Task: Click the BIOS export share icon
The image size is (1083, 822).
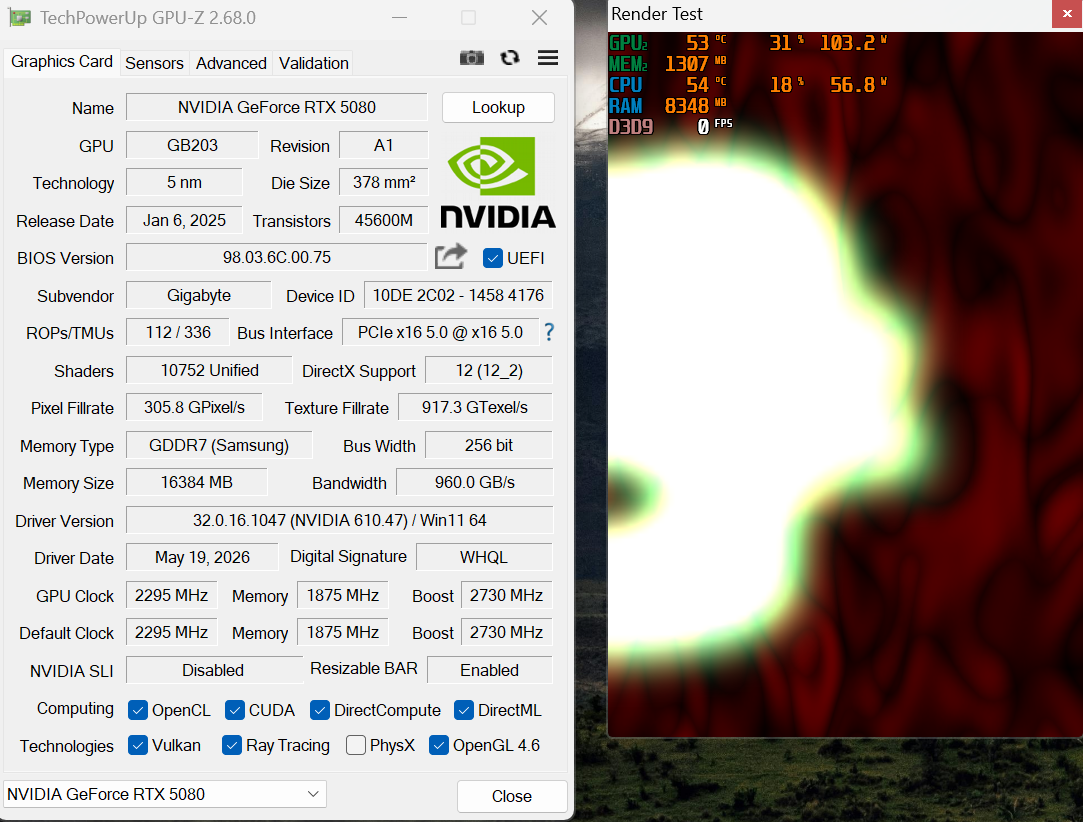Action: click(x=451, y=257)
